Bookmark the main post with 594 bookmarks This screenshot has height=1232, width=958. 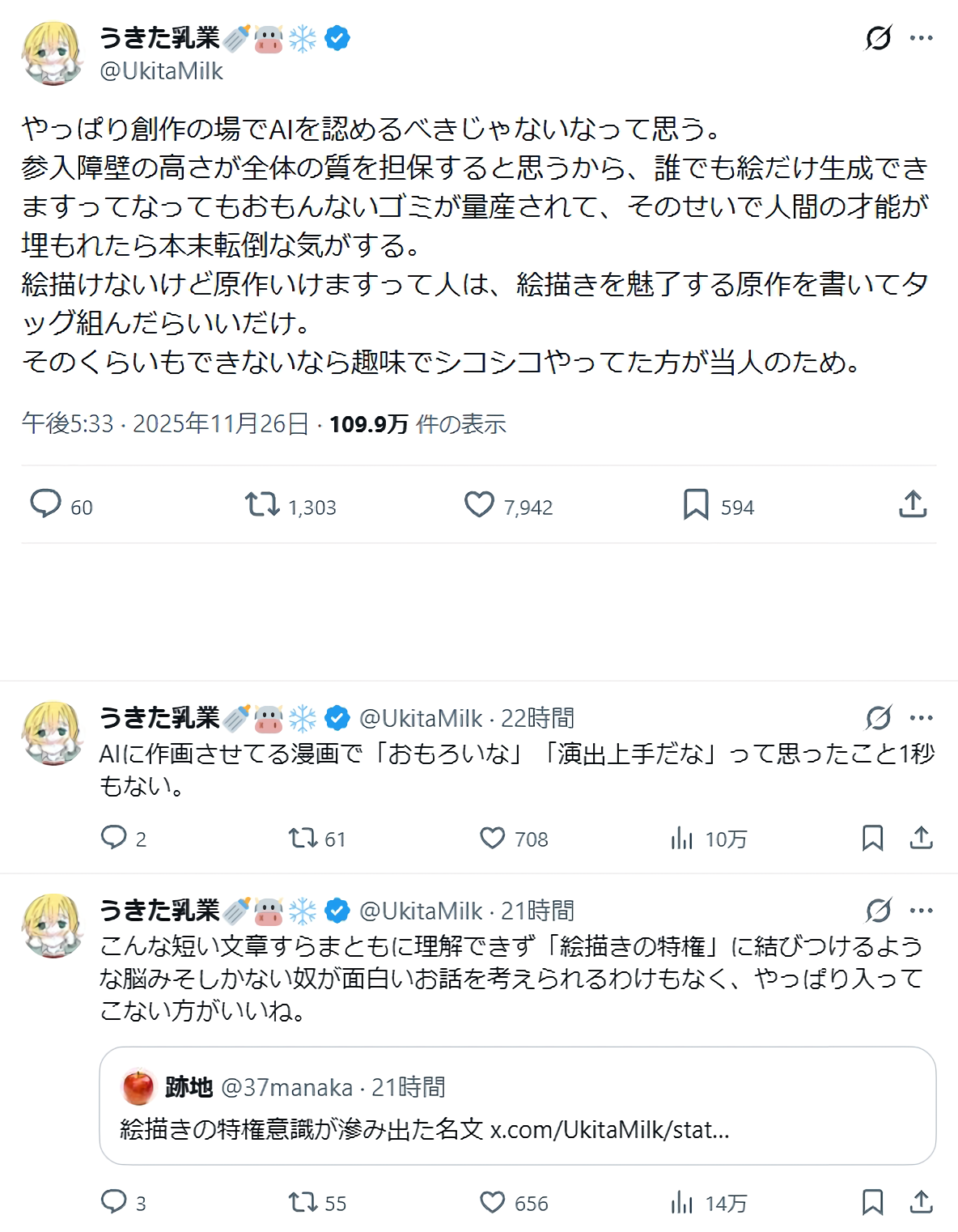coord(696,504)
